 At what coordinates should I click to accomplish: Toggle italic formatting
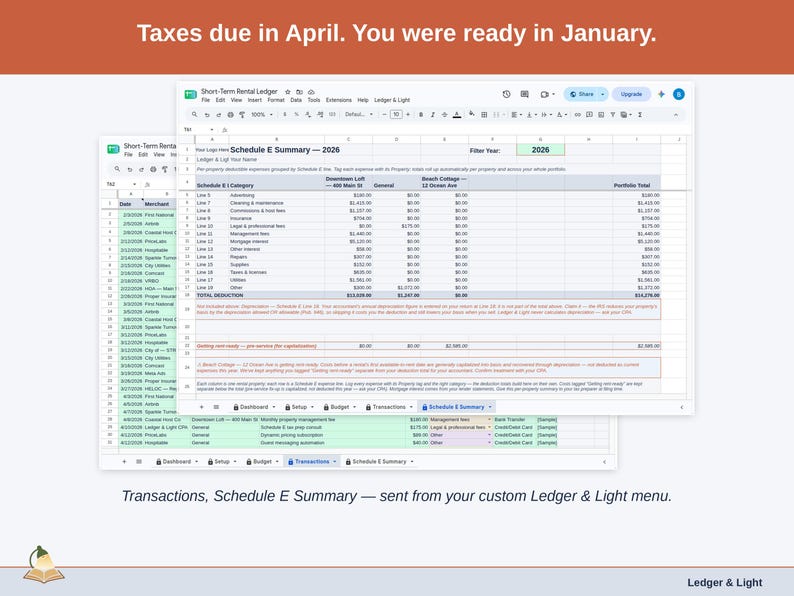(432, 115)
